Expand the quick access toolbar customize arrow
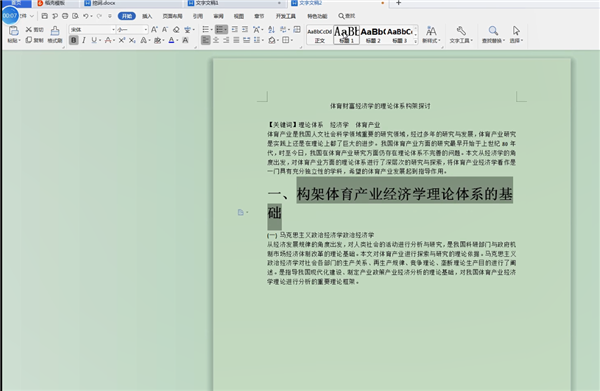The image size is (600, 391). click(x=110, y=16)
